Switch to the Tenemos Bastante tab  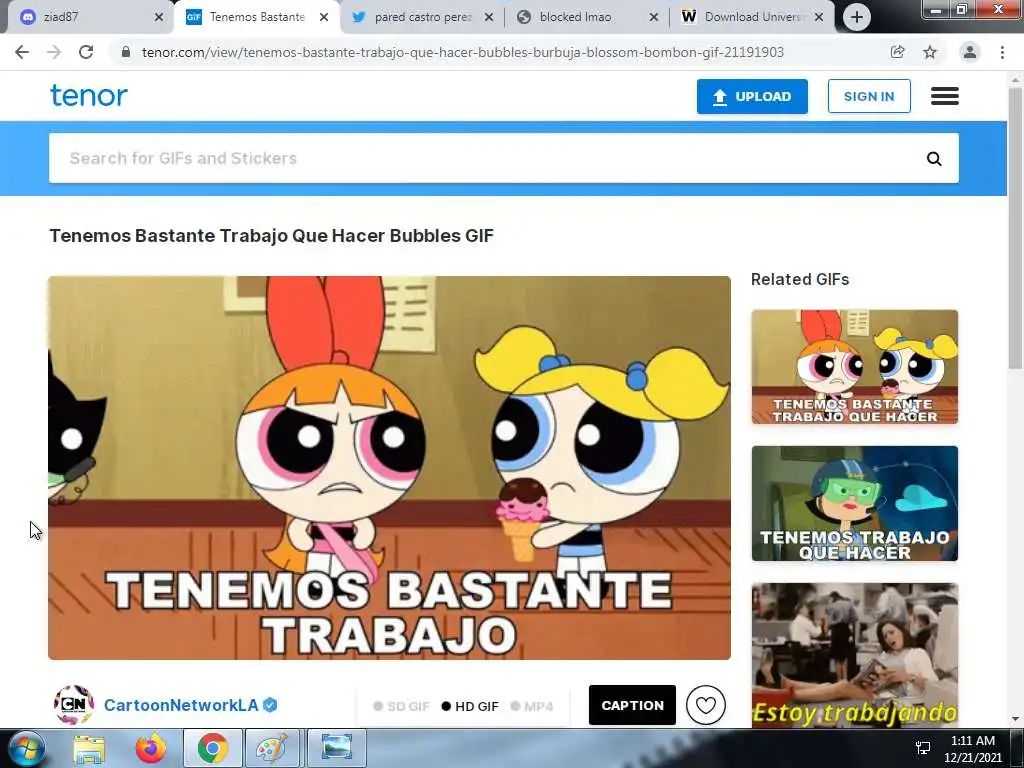[257, 17]
